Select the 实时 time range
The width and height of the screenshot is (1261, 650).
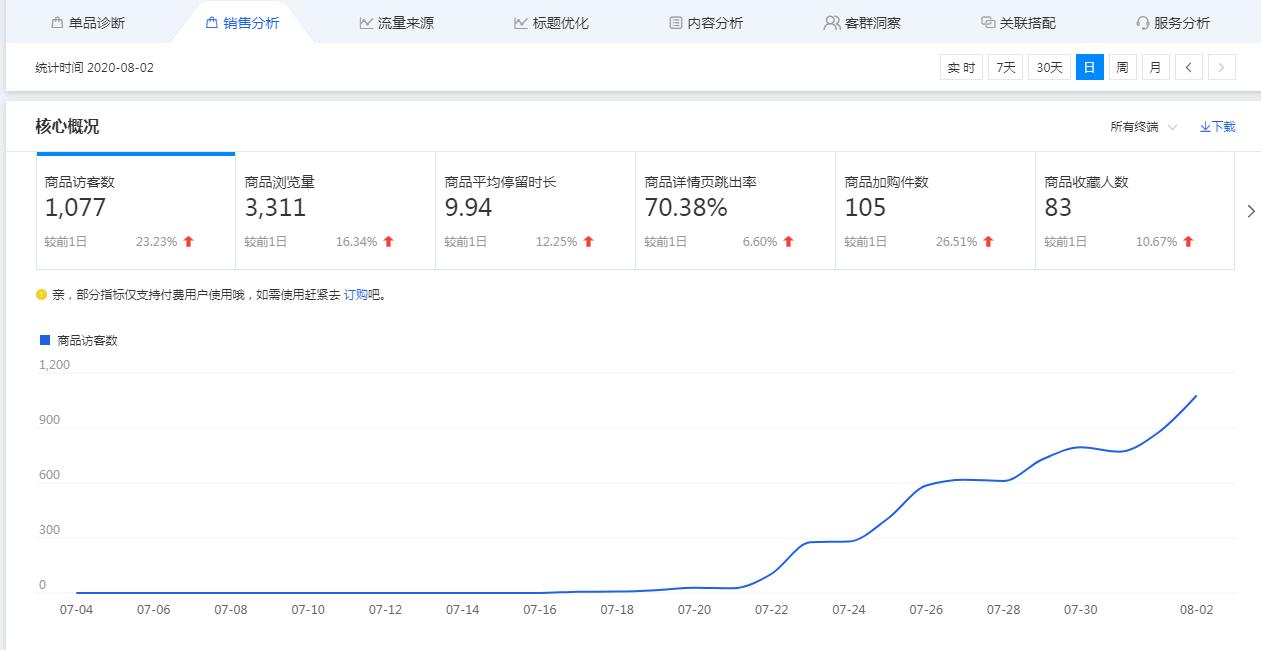point(961,67)
